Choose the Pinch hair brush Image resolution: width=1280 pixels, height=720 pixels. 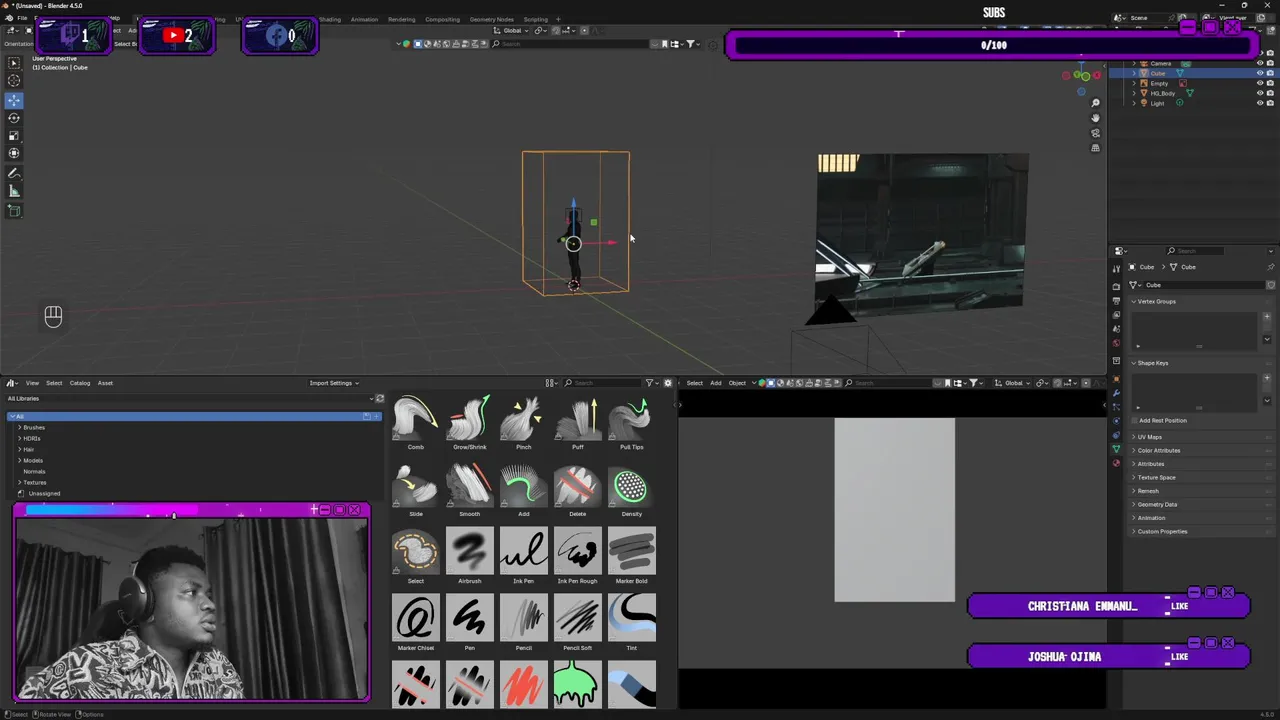pos(524,424)
